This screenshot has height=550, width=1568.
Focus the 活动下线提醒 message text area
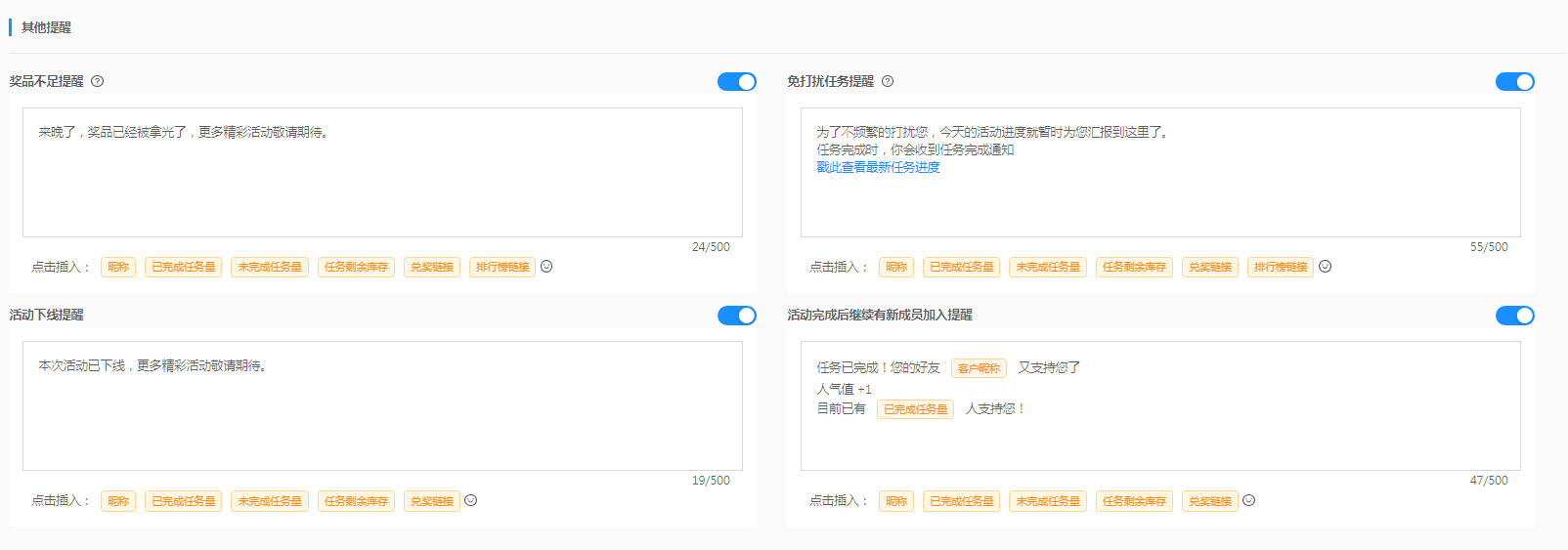[382, 405]
